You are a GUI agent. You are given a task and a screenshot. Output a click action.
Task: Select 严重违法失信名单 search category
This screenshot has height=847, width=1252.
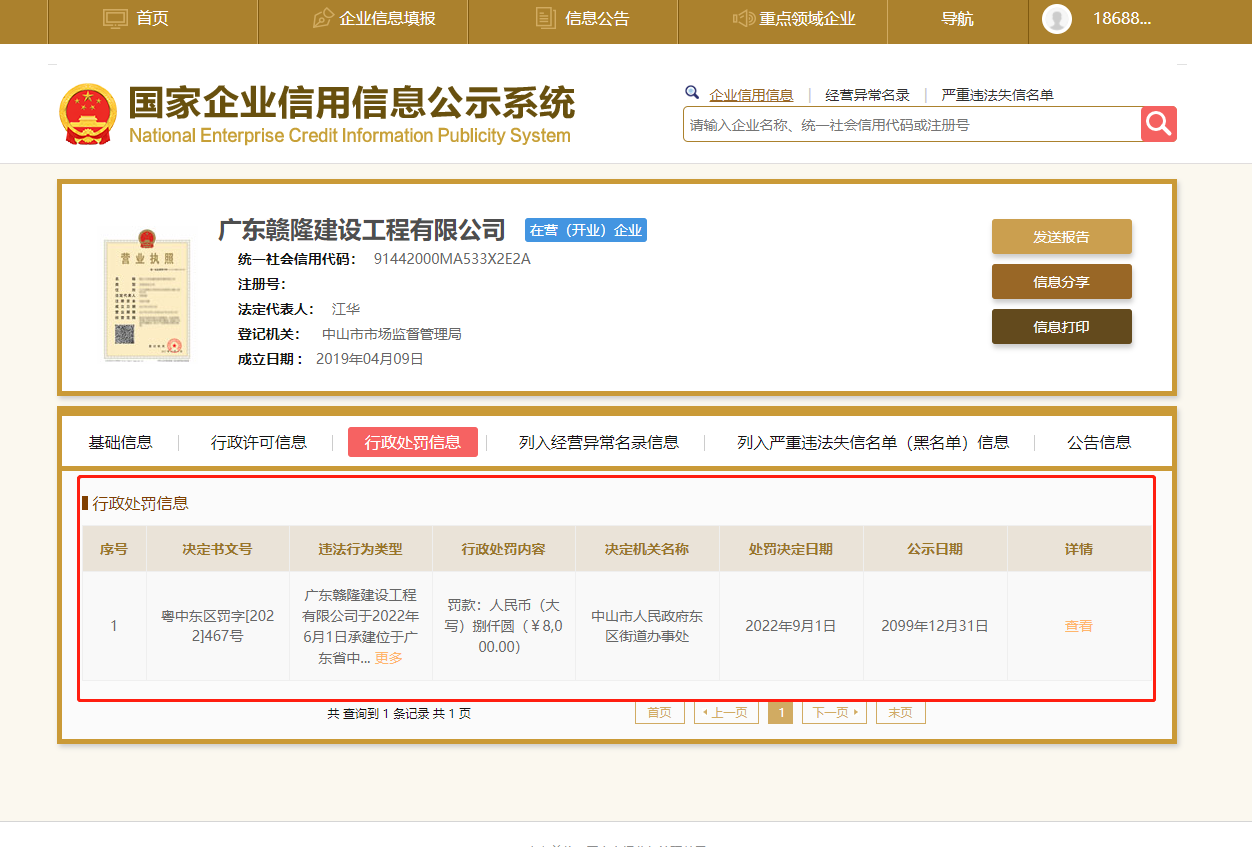pyautogui.click(x=997, y=95)
